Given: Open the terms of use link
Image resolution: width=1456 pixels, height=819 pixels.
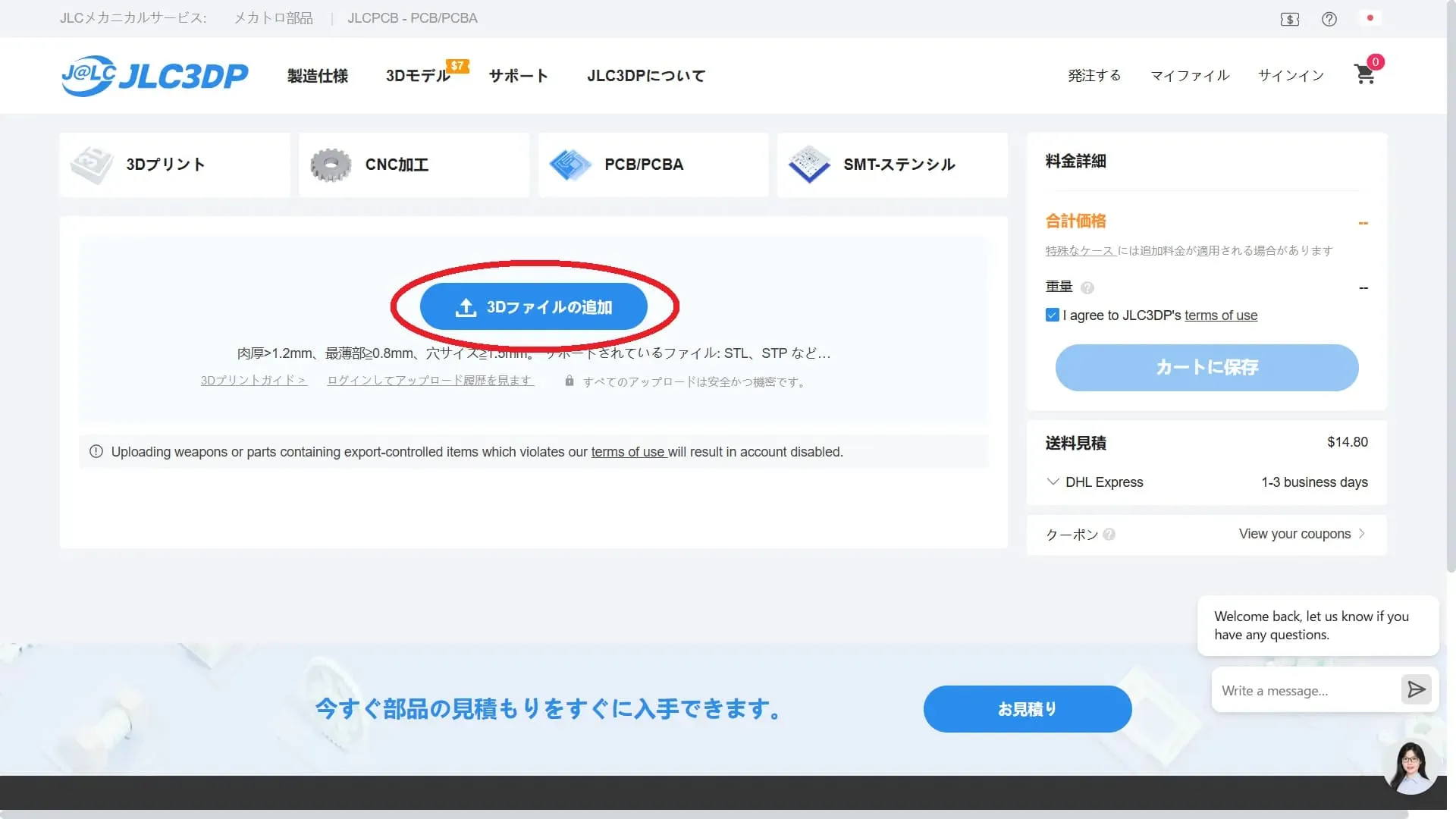Looking at the screenshot, I should tap(1221, 315).
